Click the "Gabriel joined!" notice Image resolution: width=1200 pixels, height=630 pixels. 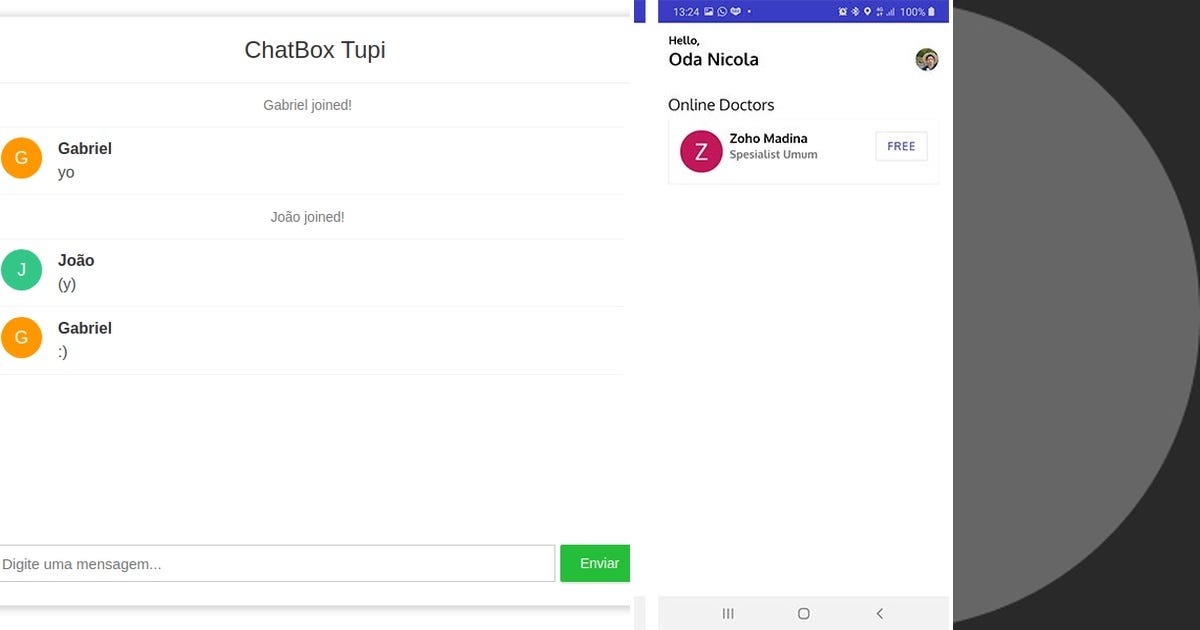[307, 105]
